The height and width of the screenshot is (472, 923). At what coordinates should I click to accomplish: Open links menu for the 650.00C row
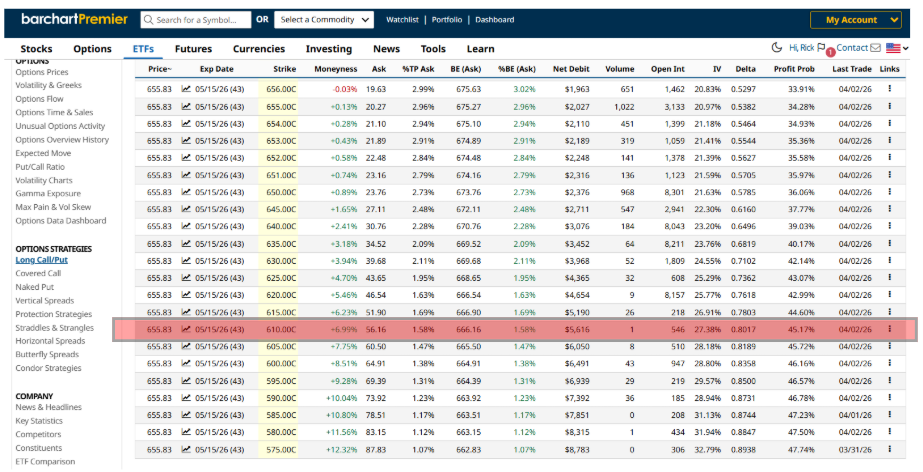coord(889,192)
